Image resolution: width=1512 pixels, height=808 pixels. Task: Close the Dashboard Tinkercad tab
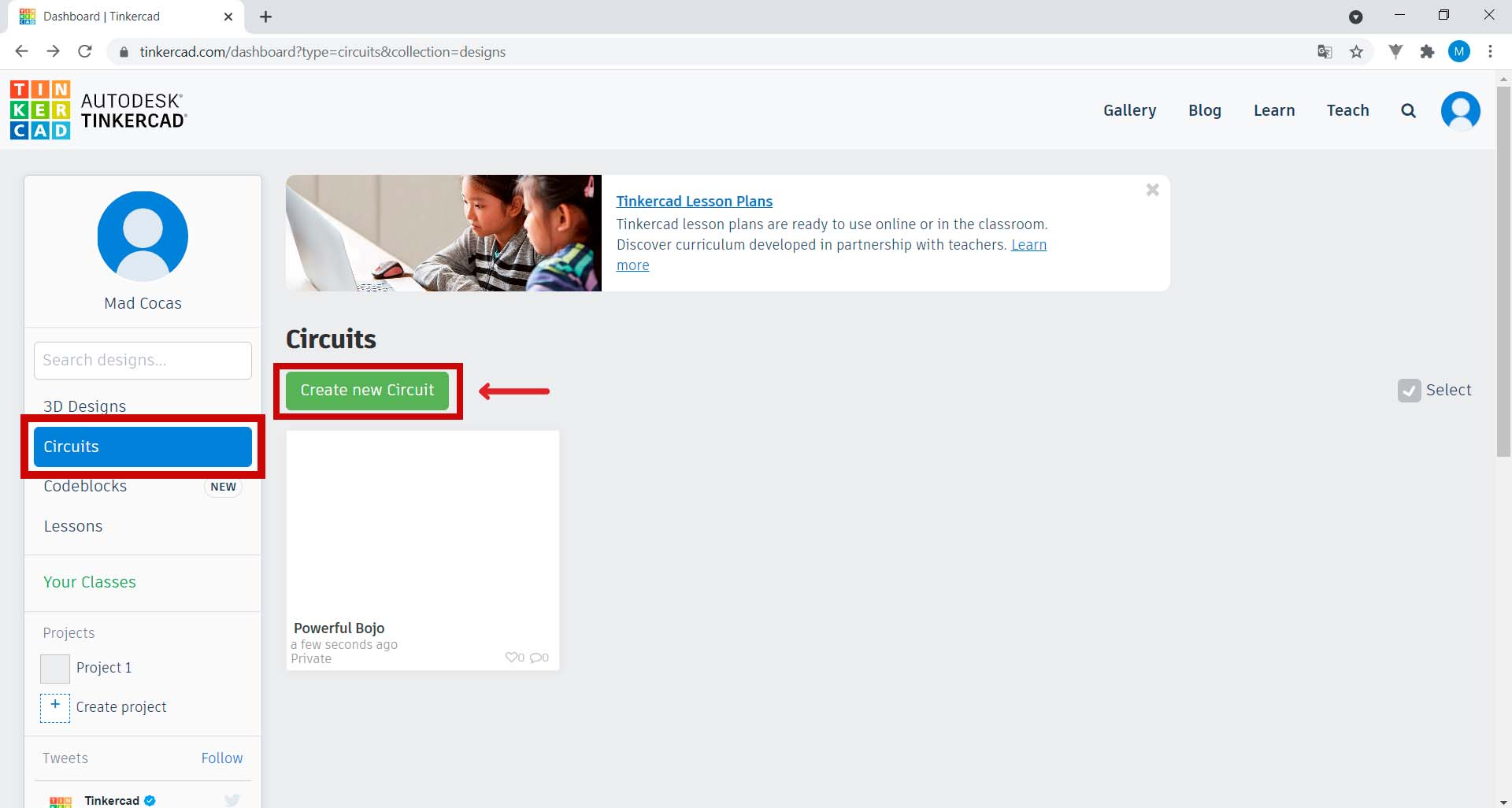pyautogui.click(x=228, y=17)
